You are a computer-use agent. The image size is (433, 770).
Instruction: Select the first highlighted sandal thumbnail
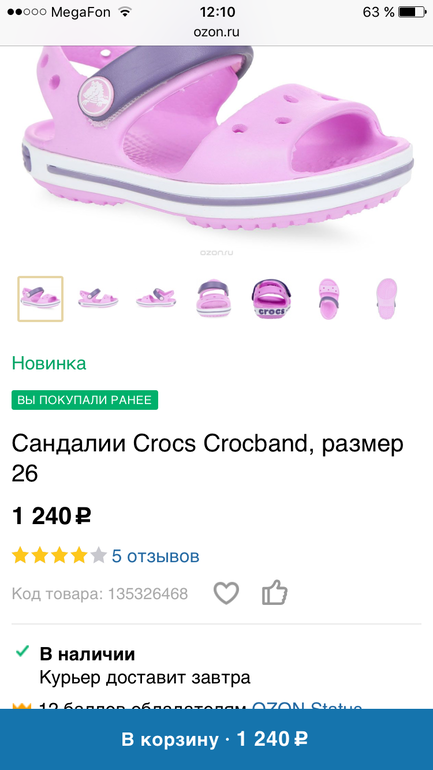click(x=40, y=299)
